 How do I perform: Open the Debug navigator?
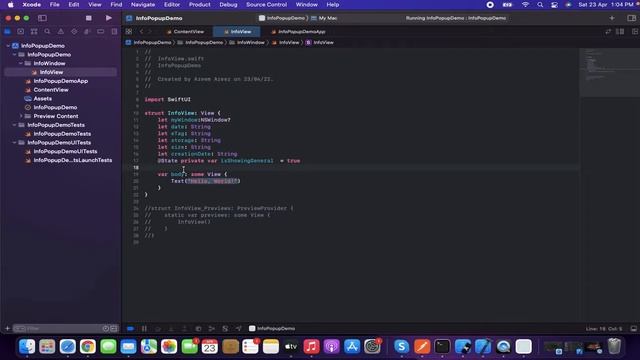click(x=87, y=31)
